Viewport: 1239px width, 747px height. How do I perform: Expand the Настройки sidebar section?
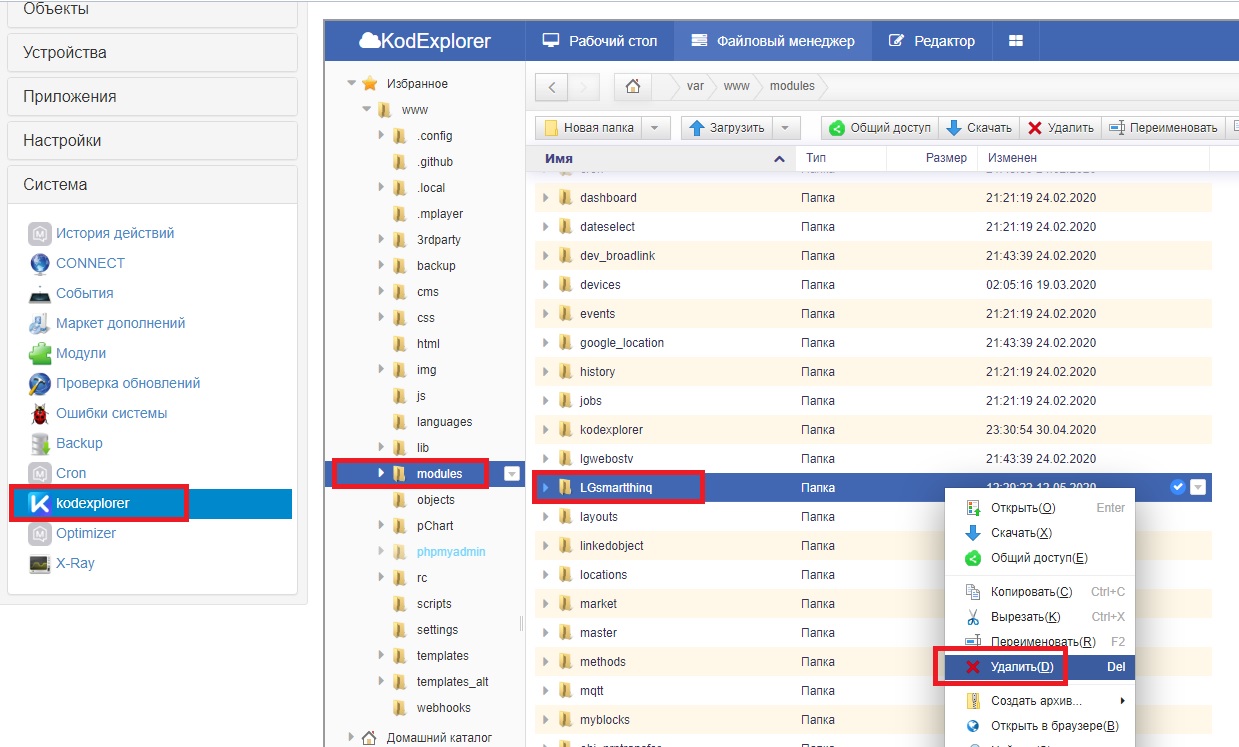coord(152,140)
